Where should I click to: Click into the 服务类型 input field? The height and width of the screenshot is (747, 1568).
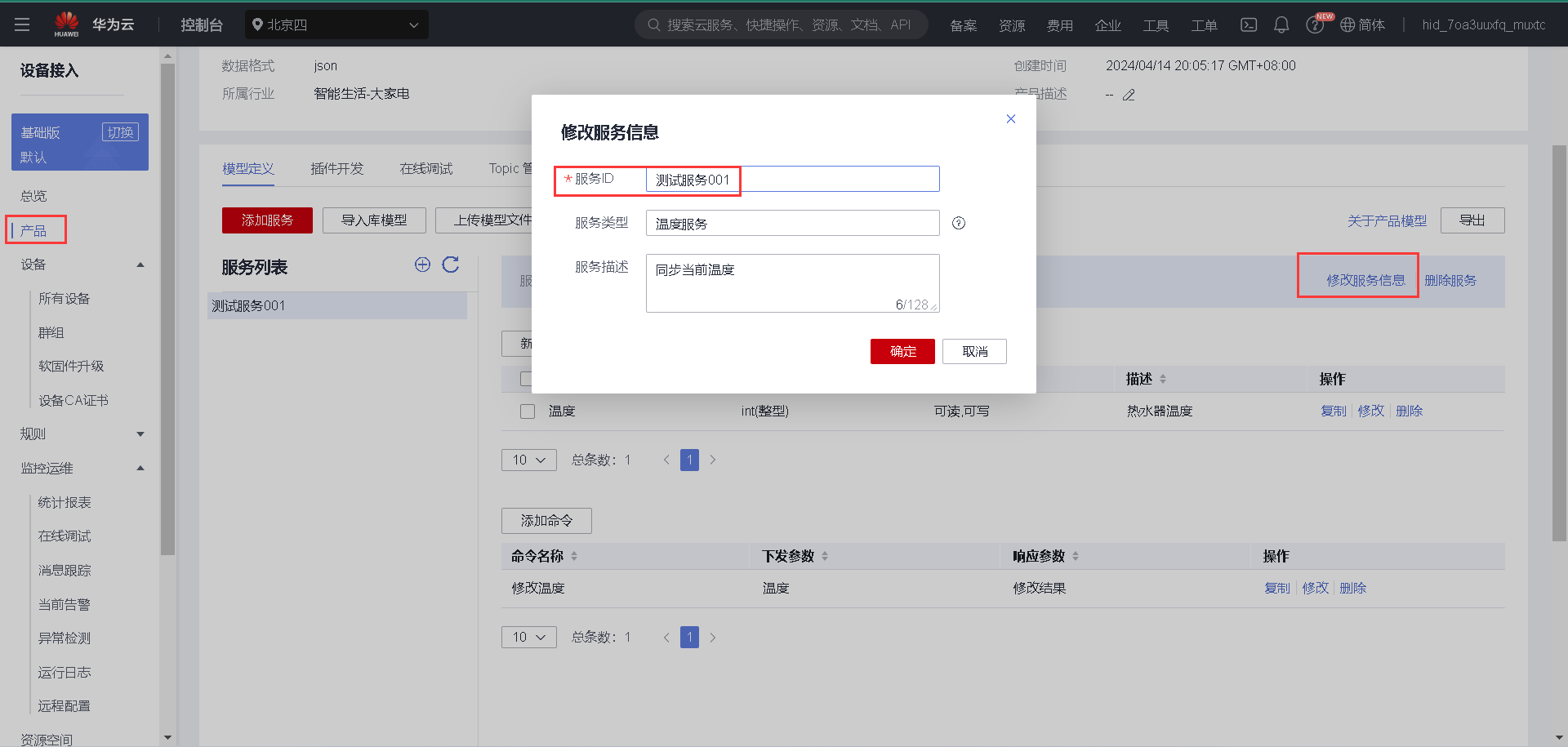coord(792,223)
